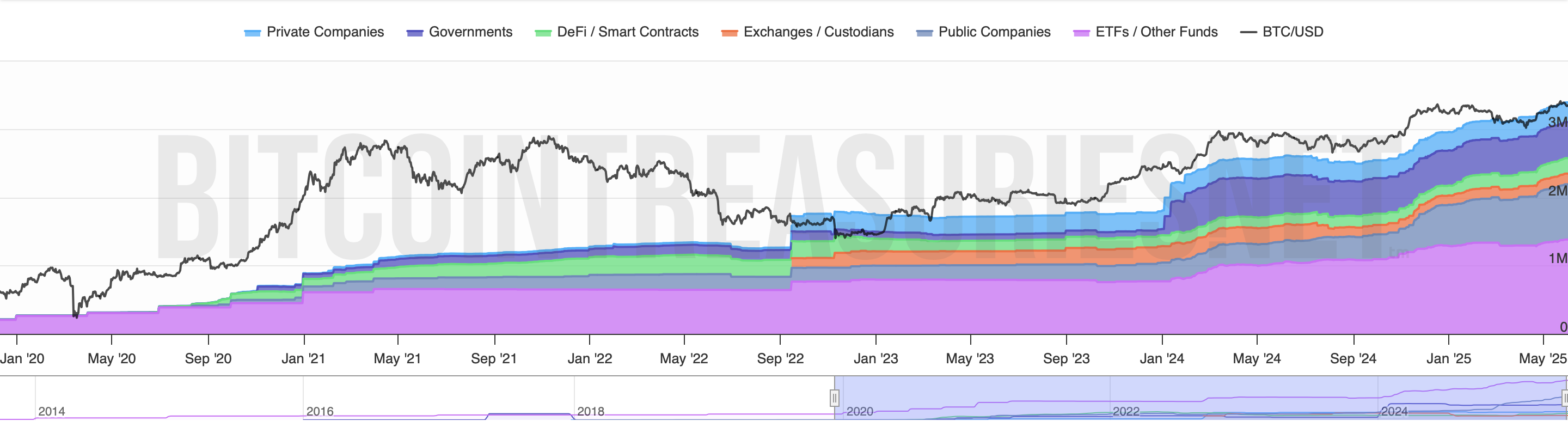The width and height of the screenshot is (1568, 421).
Task: Click the 2024 label in the navigator
Action: [x=1394, y=411]
